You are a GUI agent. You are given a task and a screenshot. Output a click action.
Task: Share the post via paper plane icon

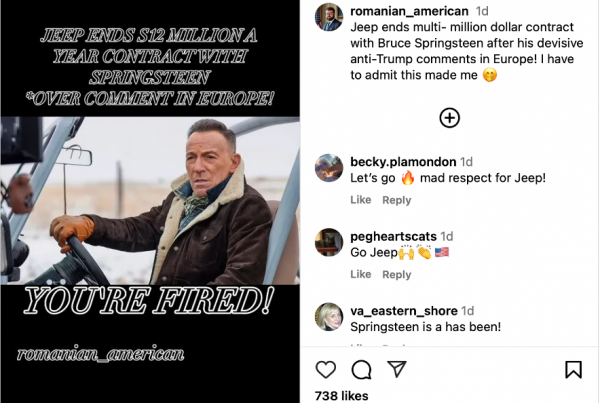(396, 369)
